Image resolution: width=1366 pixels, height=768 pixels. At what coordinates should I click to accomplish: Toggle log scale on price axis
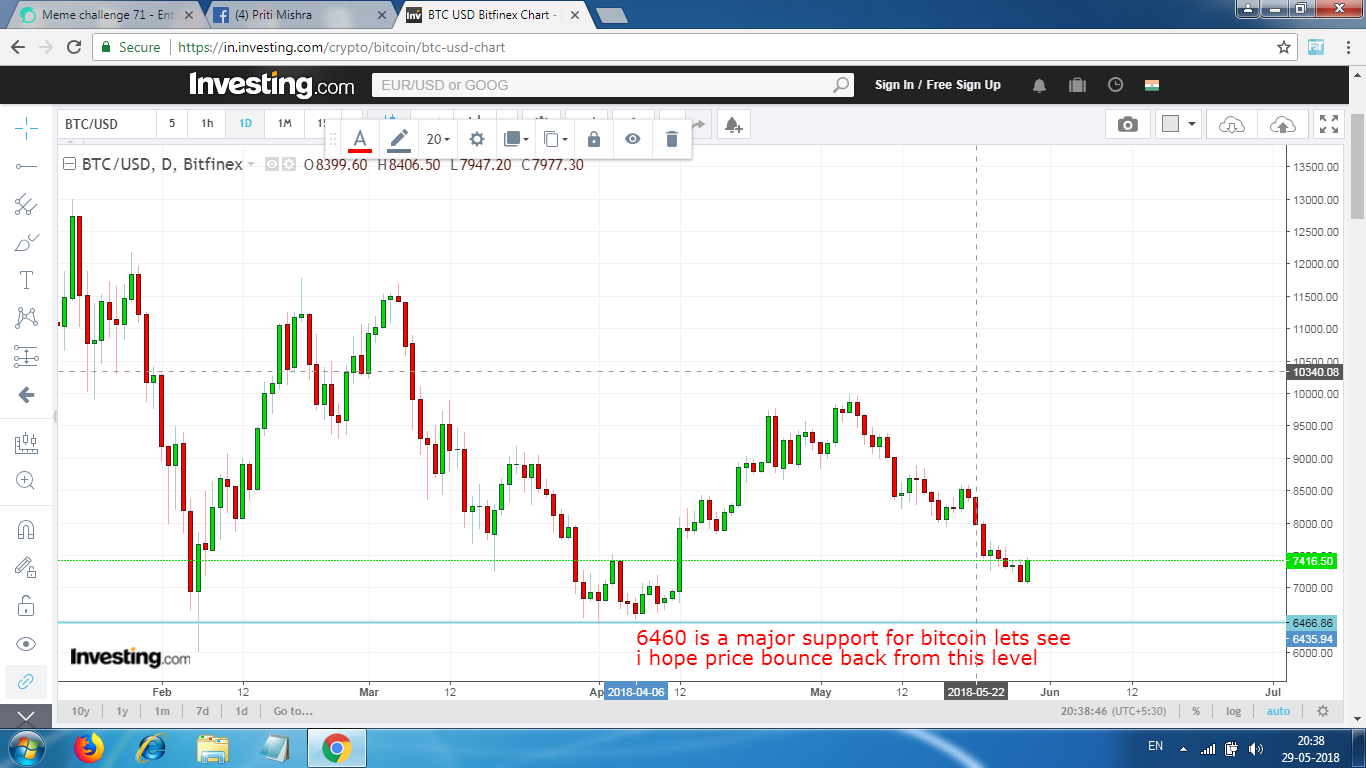click(x=1234, y=711)
